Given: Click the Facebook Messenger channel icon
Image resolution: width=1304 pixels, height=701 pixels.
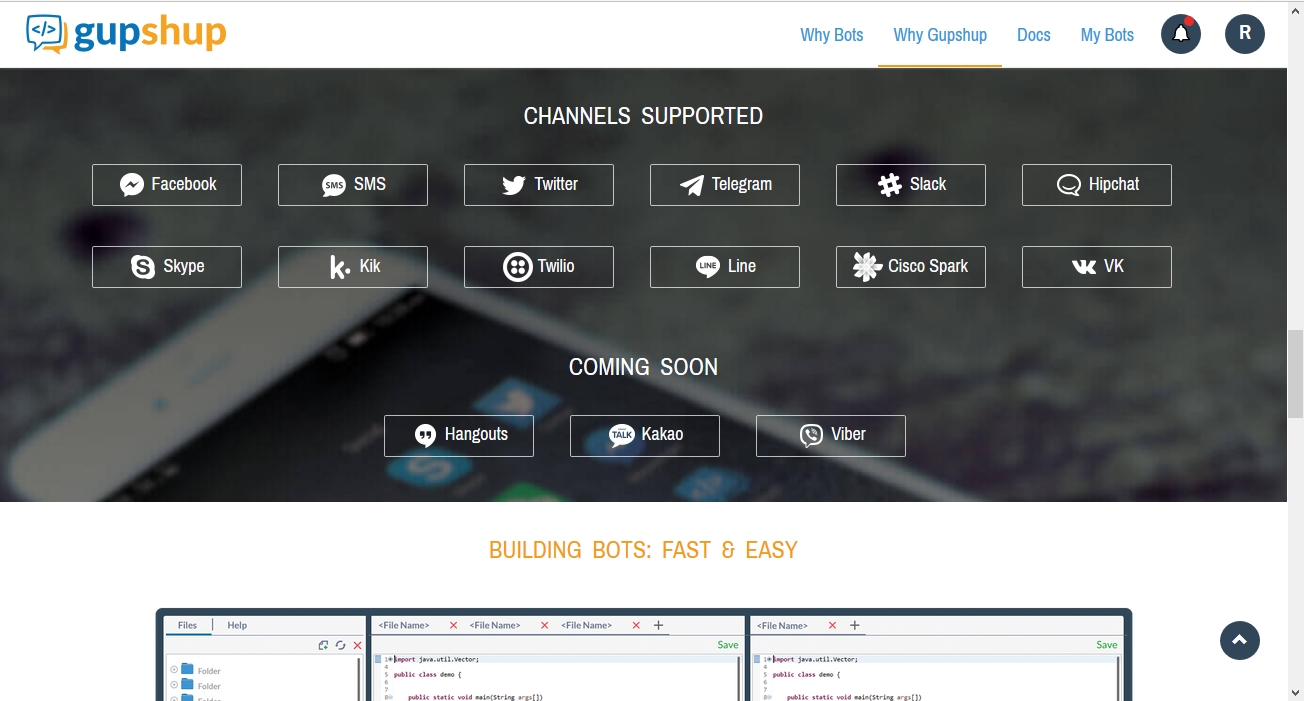Looking at the screenshot, I should click(132, 185).
